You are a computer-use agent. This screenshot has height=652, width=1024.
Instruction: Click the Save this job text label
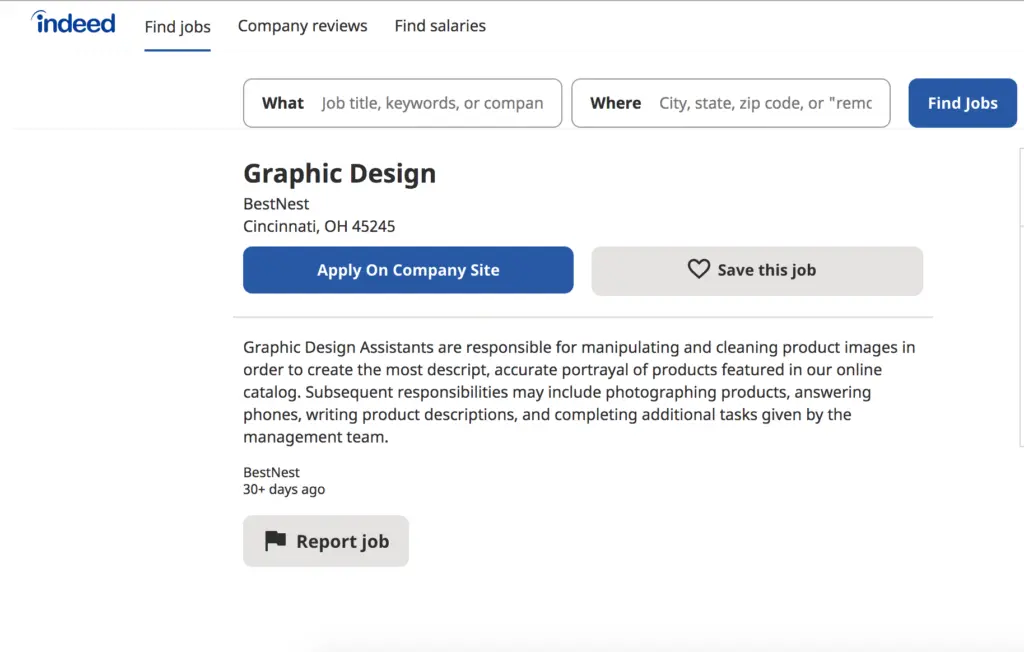point(766,270)
